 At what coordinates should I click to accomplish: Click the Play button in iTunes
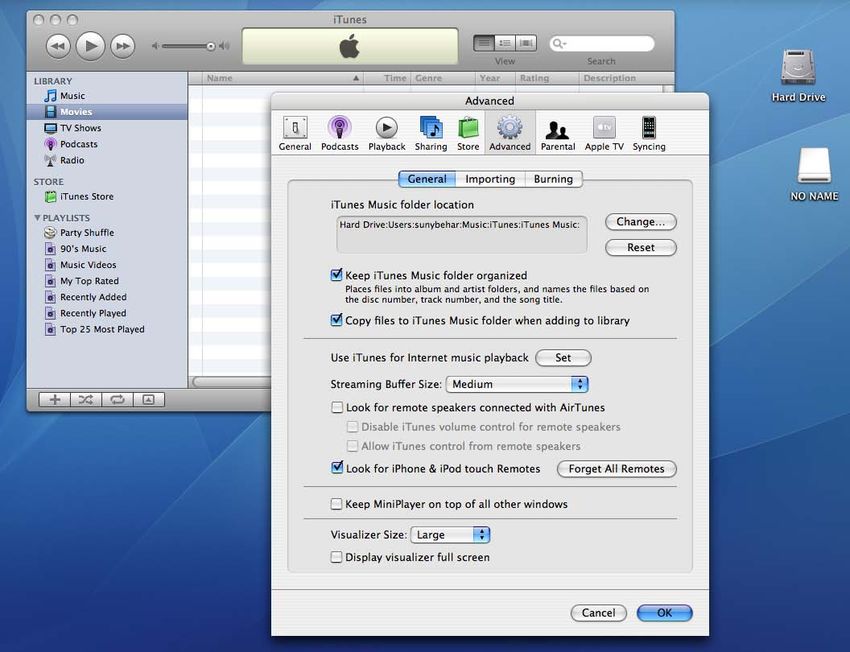coord(91,46)
